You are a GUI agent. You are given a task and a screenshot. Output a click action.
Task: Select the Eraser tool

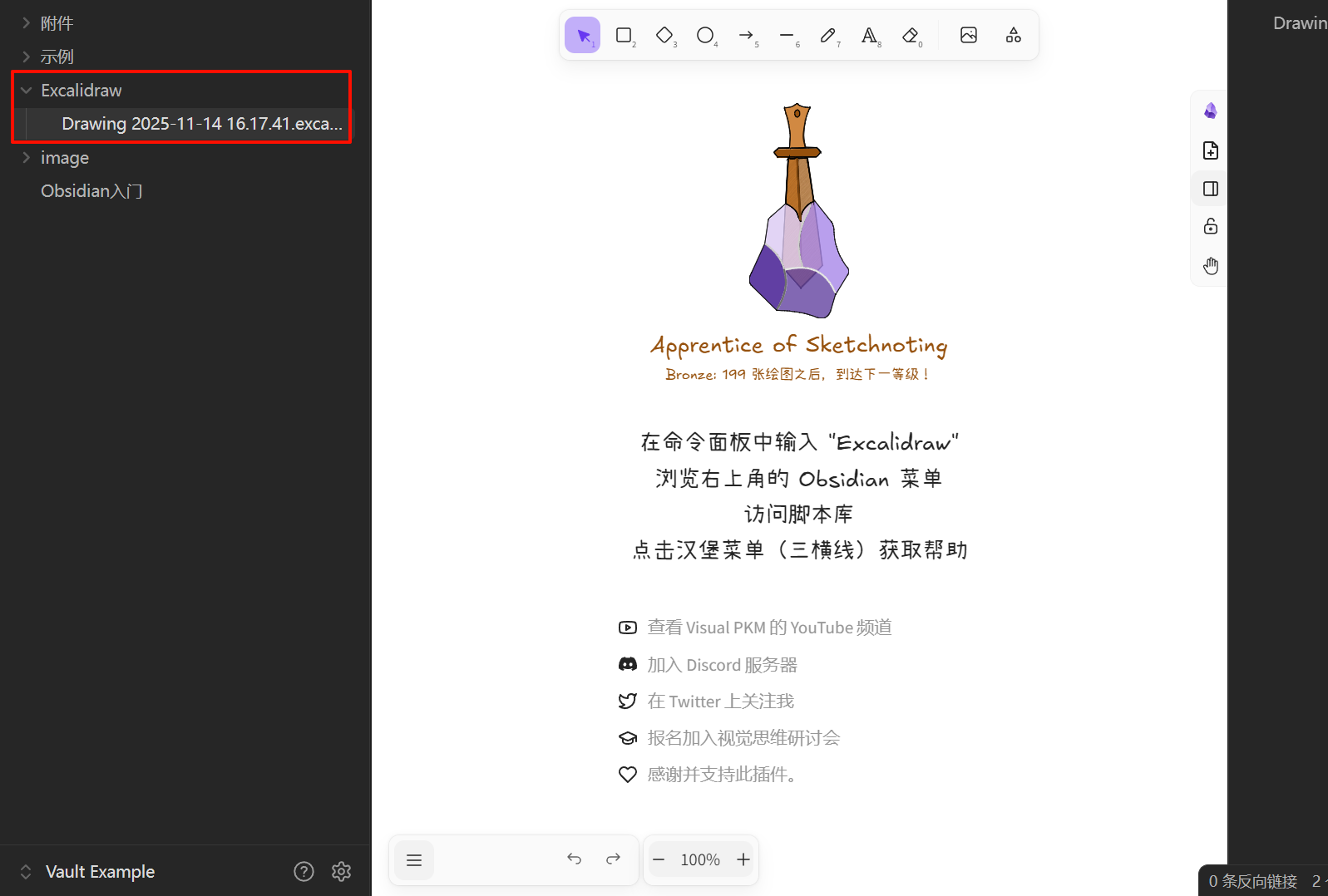(911, 35)
